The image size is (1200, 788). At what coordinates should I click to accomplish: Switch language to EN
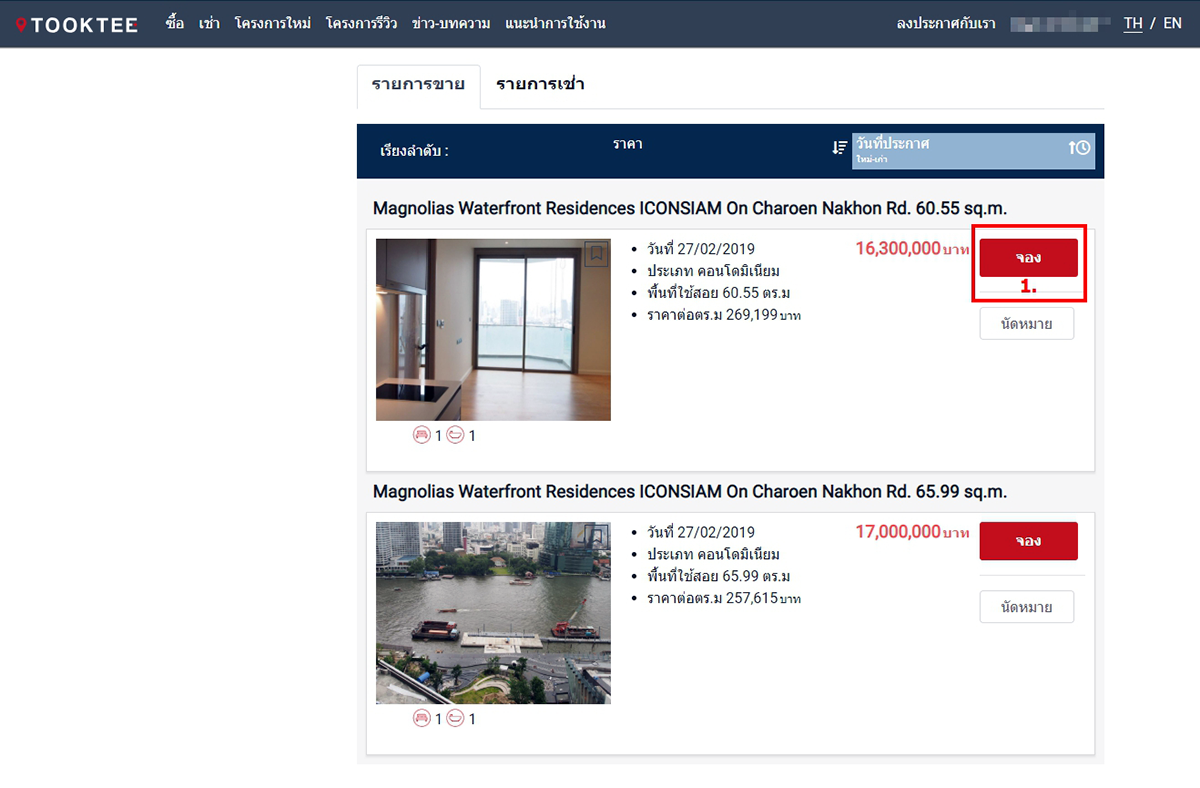1172,23
